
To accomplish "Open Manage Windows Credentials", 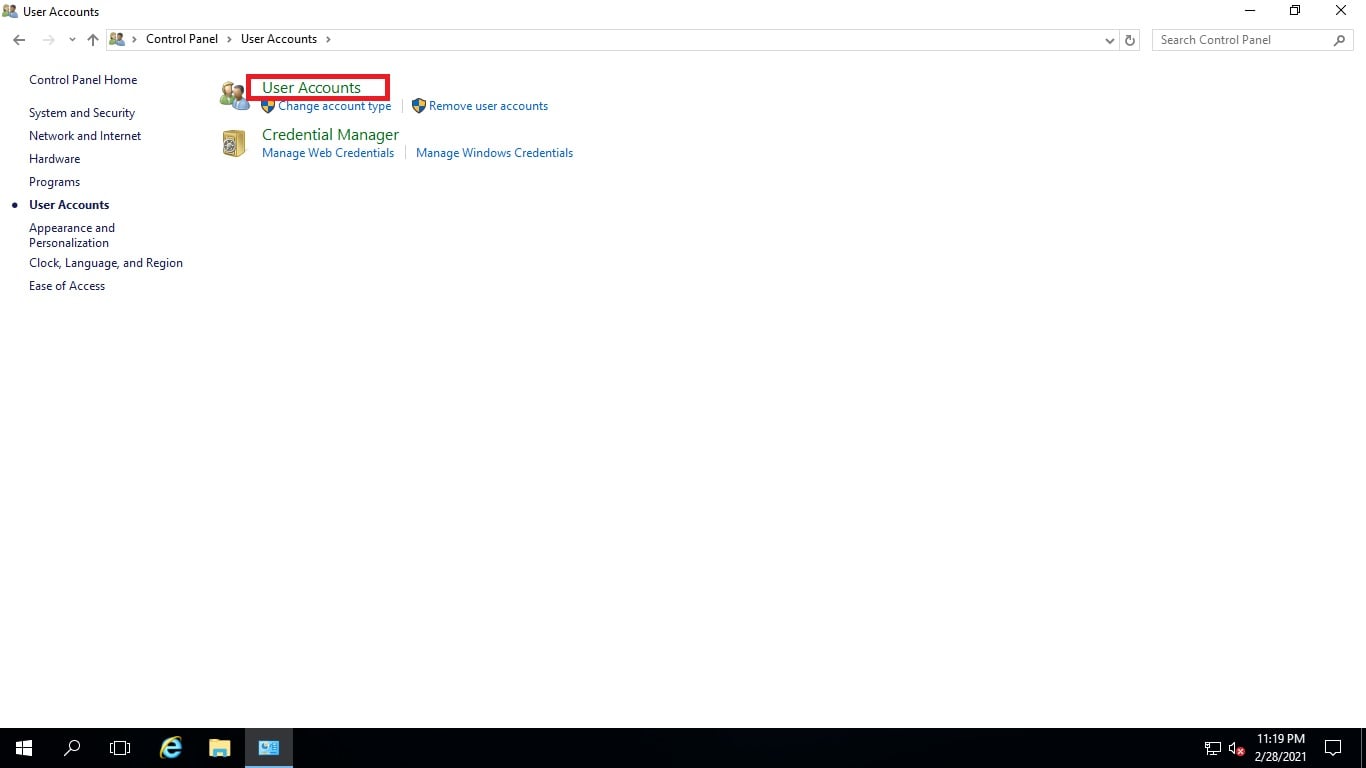I will click(x=494, y=153).
